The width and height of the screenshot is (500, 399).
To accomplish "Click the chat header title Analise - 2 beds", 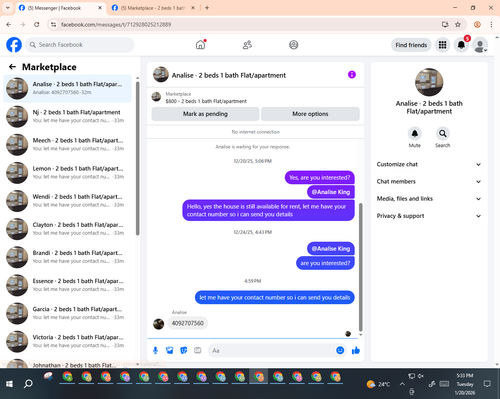I will (229, 75).
